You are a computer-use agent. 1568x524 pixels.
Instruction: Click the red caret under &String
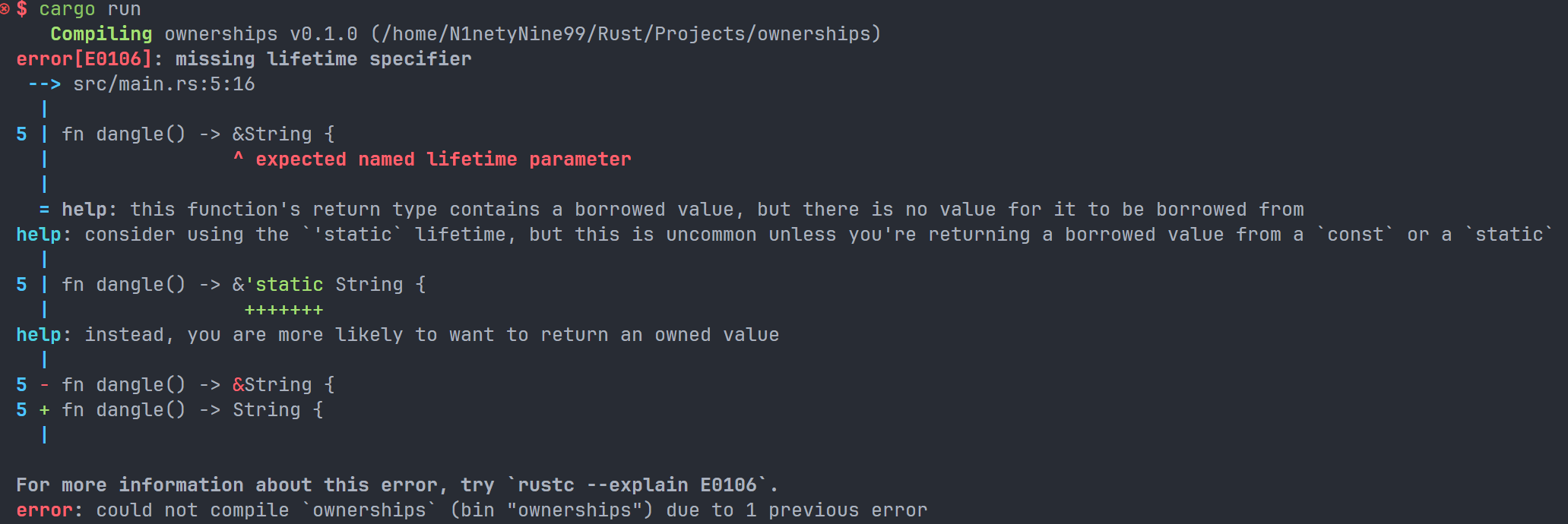click(x=239, y=158)
